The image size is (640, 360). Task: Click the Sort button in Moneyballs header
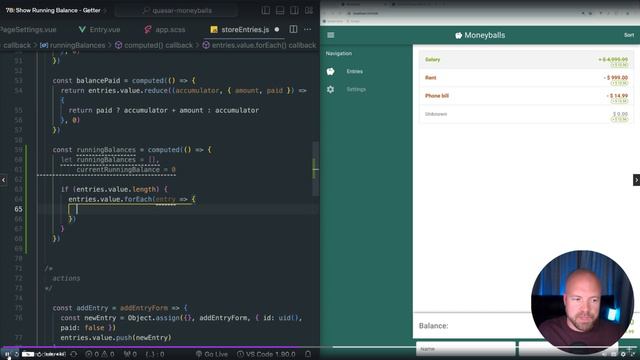click(629, 35)
